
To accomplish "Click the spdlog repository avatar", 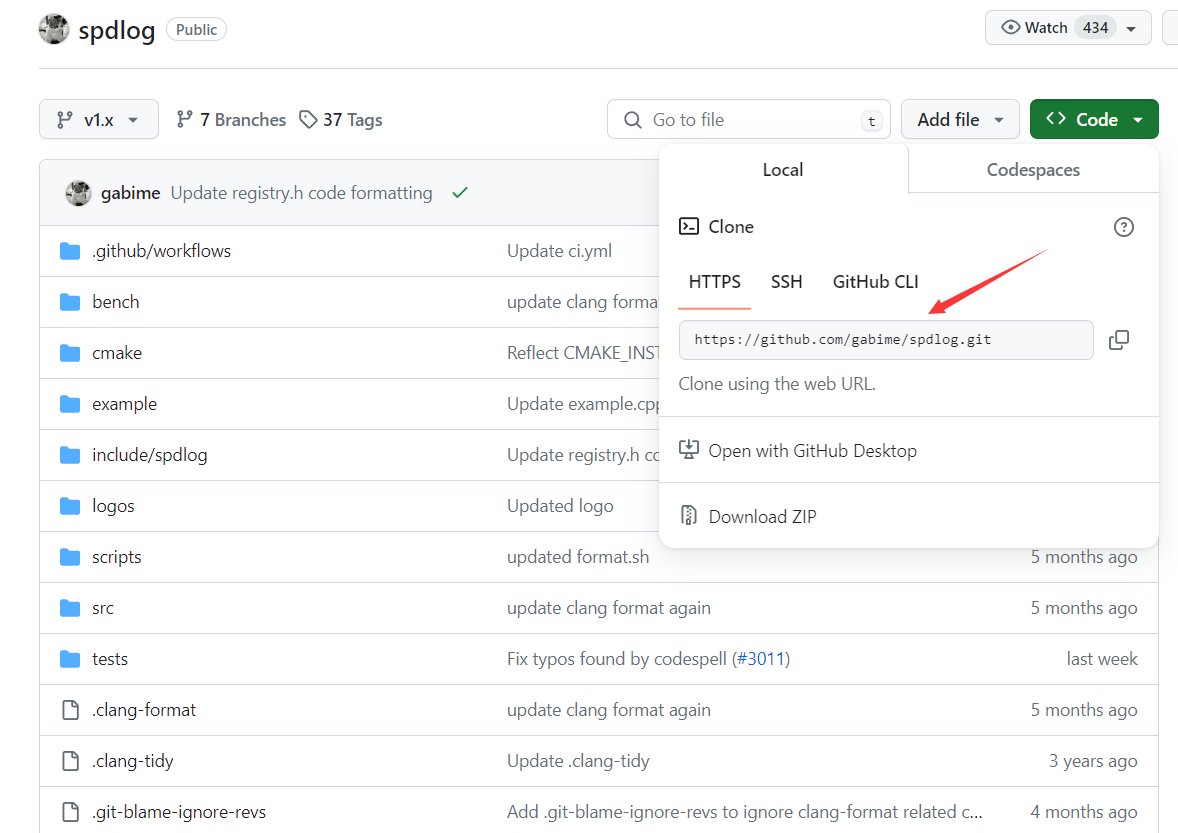I will click(x=54, y=29).
